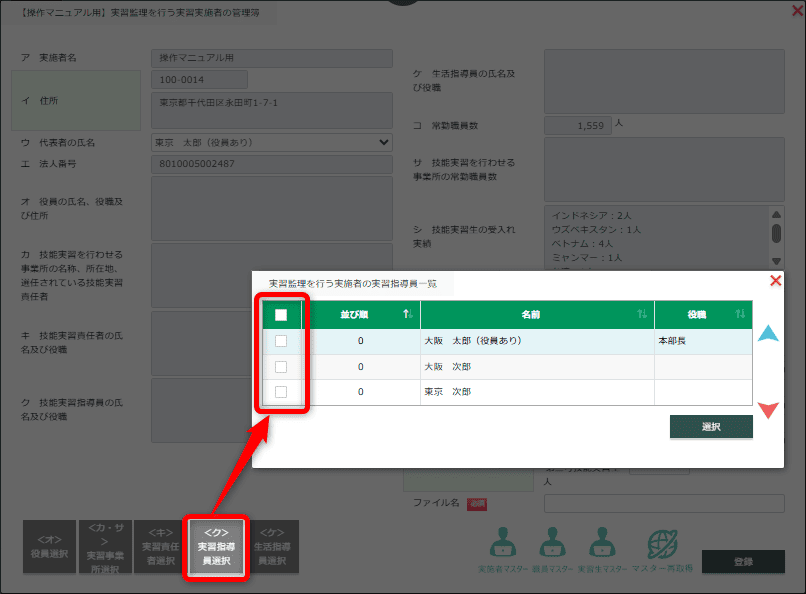Screen dimensions: 806x594
Task: Tick checkbox for 大阪 太郎（役員あり）row
Action: pos(281,341)
